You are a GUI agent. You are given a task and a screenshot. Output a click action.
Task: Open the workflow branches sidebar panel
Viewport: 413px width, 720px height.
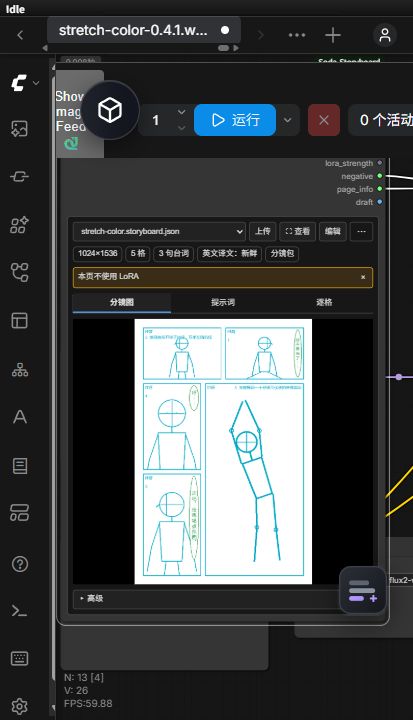pos(19,272)
